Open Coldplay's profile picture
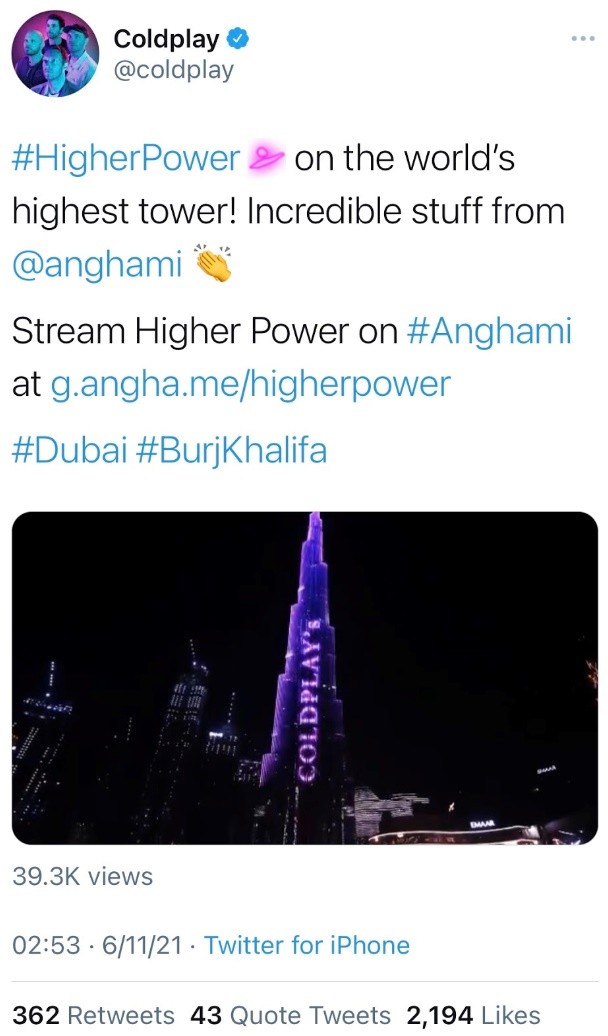 click(x=55, y=54)
